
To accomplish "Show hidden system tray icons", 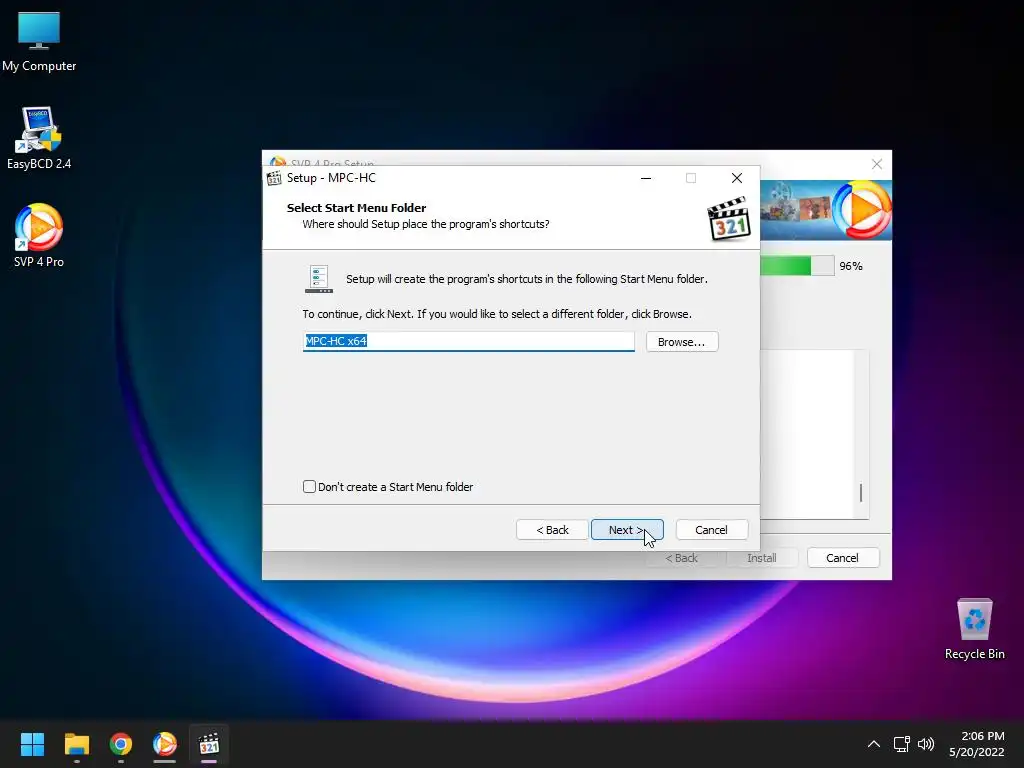I will (x=873, y=744).
